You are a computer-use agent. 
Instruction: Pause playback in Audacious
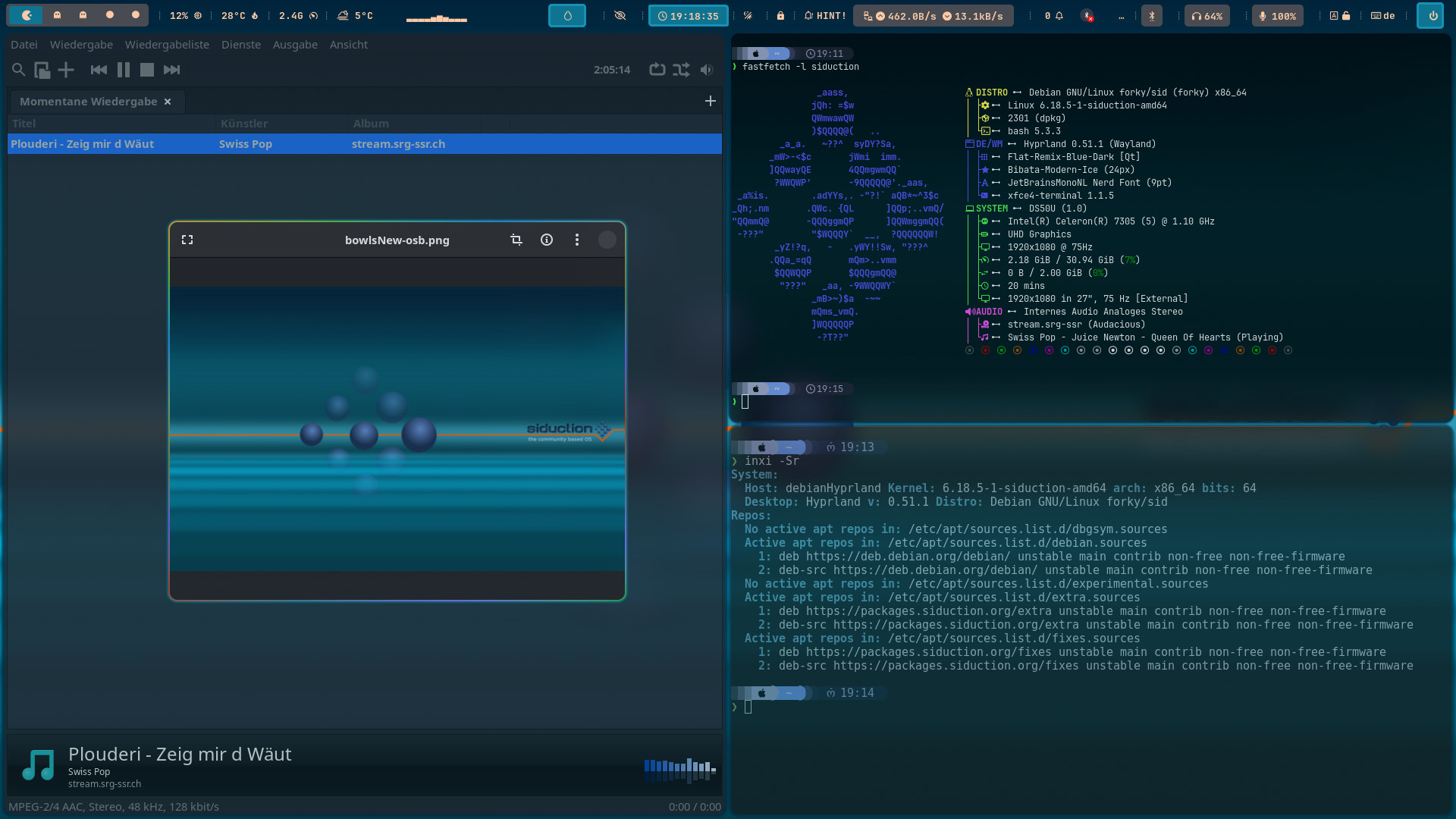124,70
